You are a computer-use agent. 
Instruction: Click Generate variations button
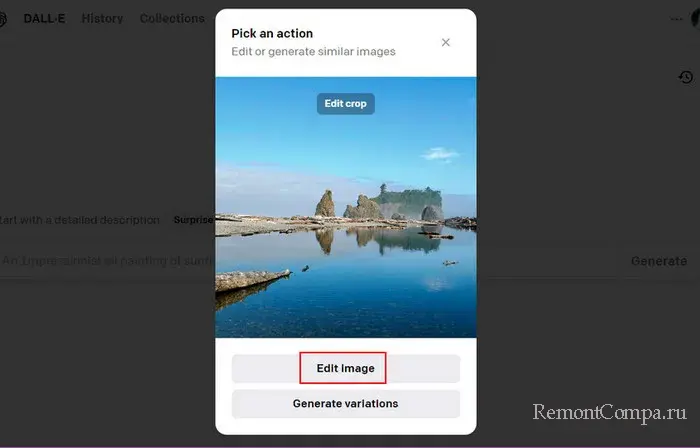click(345, 404)
